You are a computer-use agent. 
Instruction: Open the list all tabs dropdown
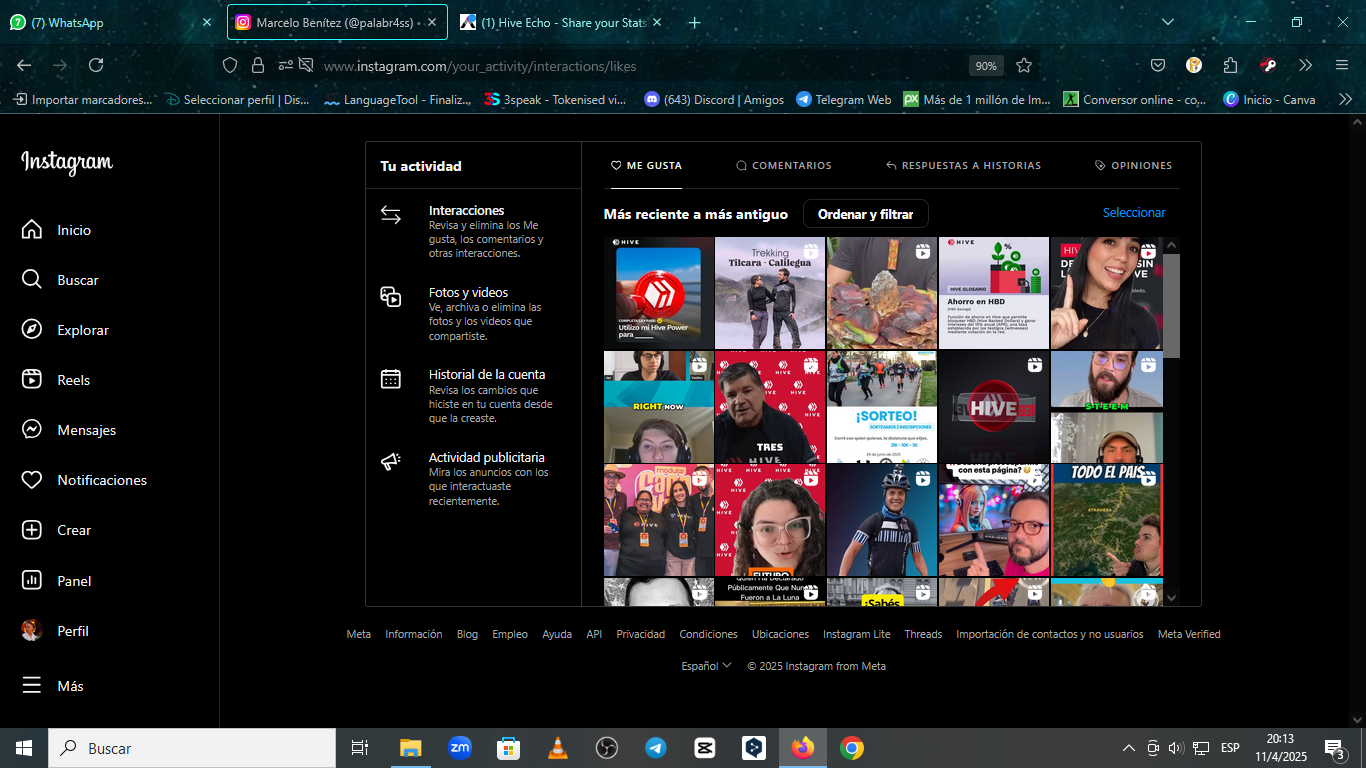[1167, 22]
